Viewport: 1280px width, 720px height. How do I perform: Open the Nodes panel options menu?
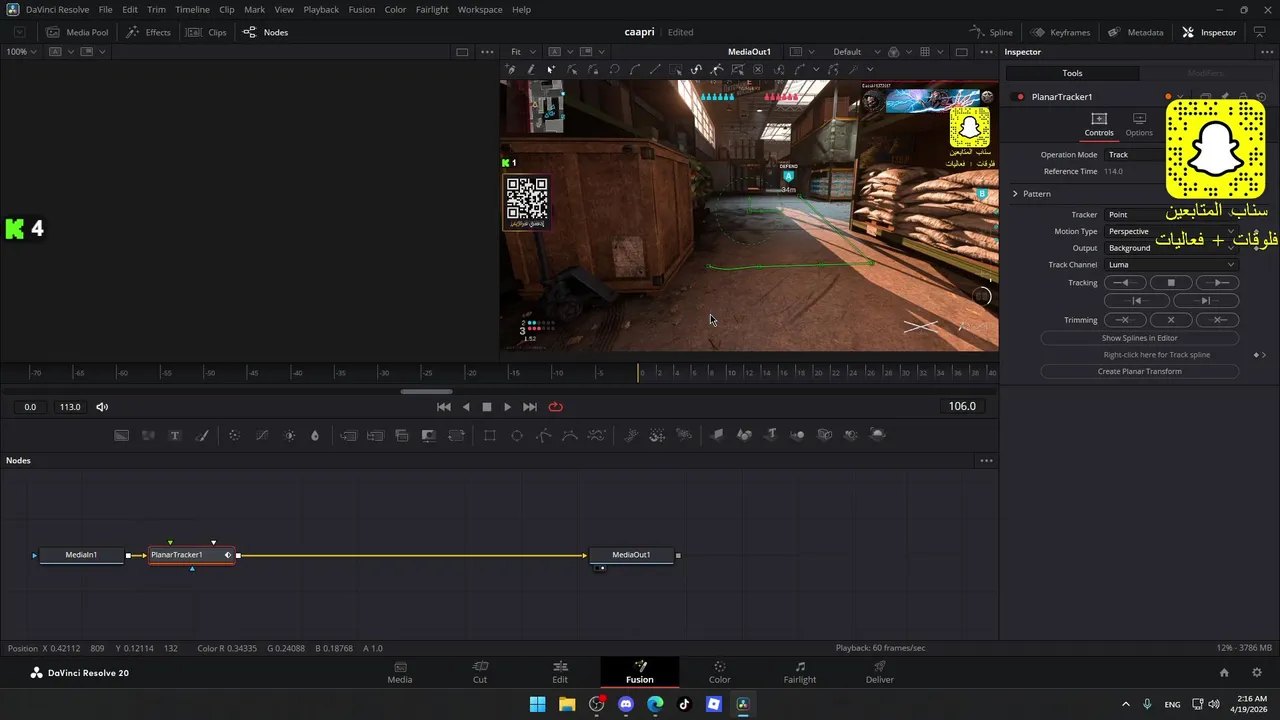coord(987,461)
